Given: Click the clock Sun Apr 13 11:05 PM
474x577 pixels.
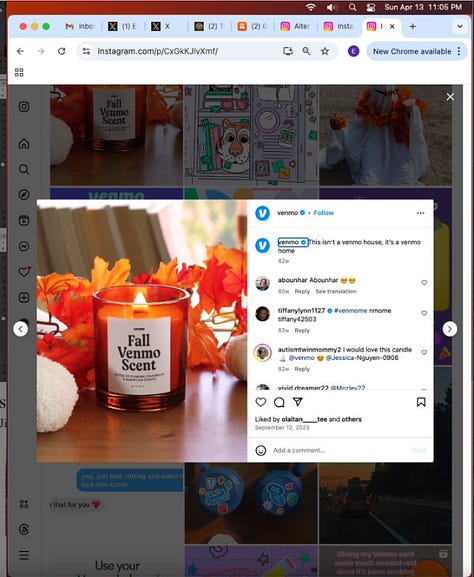Looking at the screenshot, I should 423,7.
